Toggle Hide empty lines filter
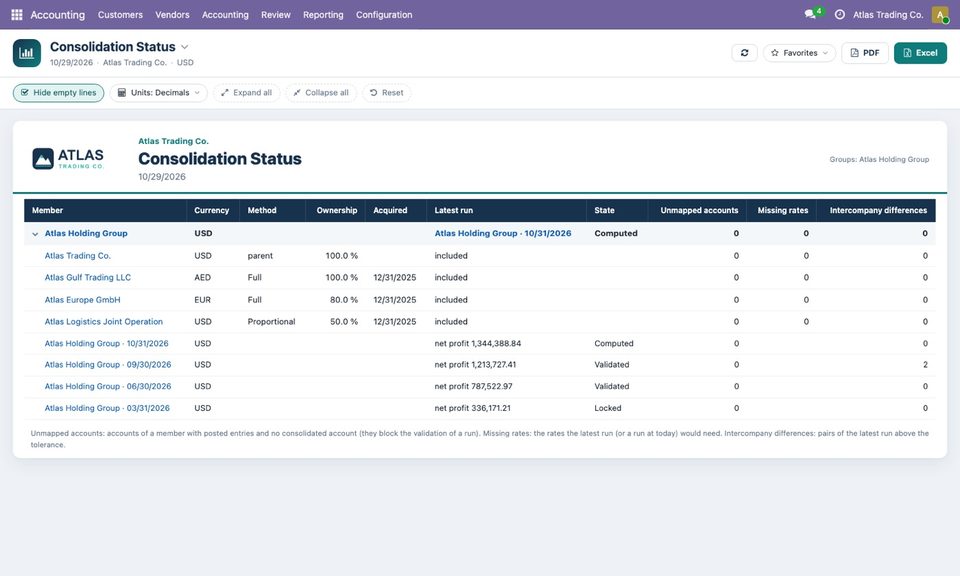This screenshot has width=960, height=576. (x=59, y=93)
